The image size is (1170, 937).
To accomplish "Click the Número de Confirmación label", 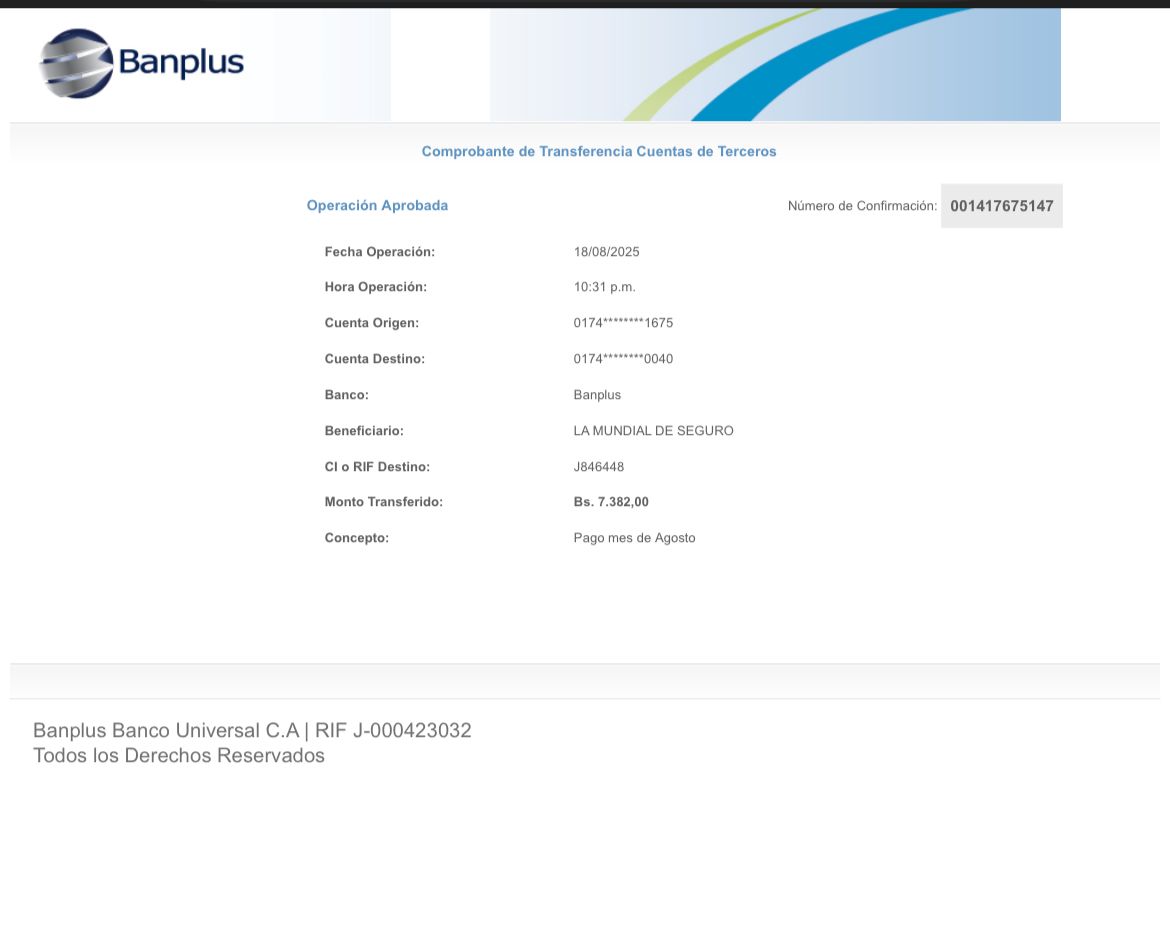I will pos(862,206).
